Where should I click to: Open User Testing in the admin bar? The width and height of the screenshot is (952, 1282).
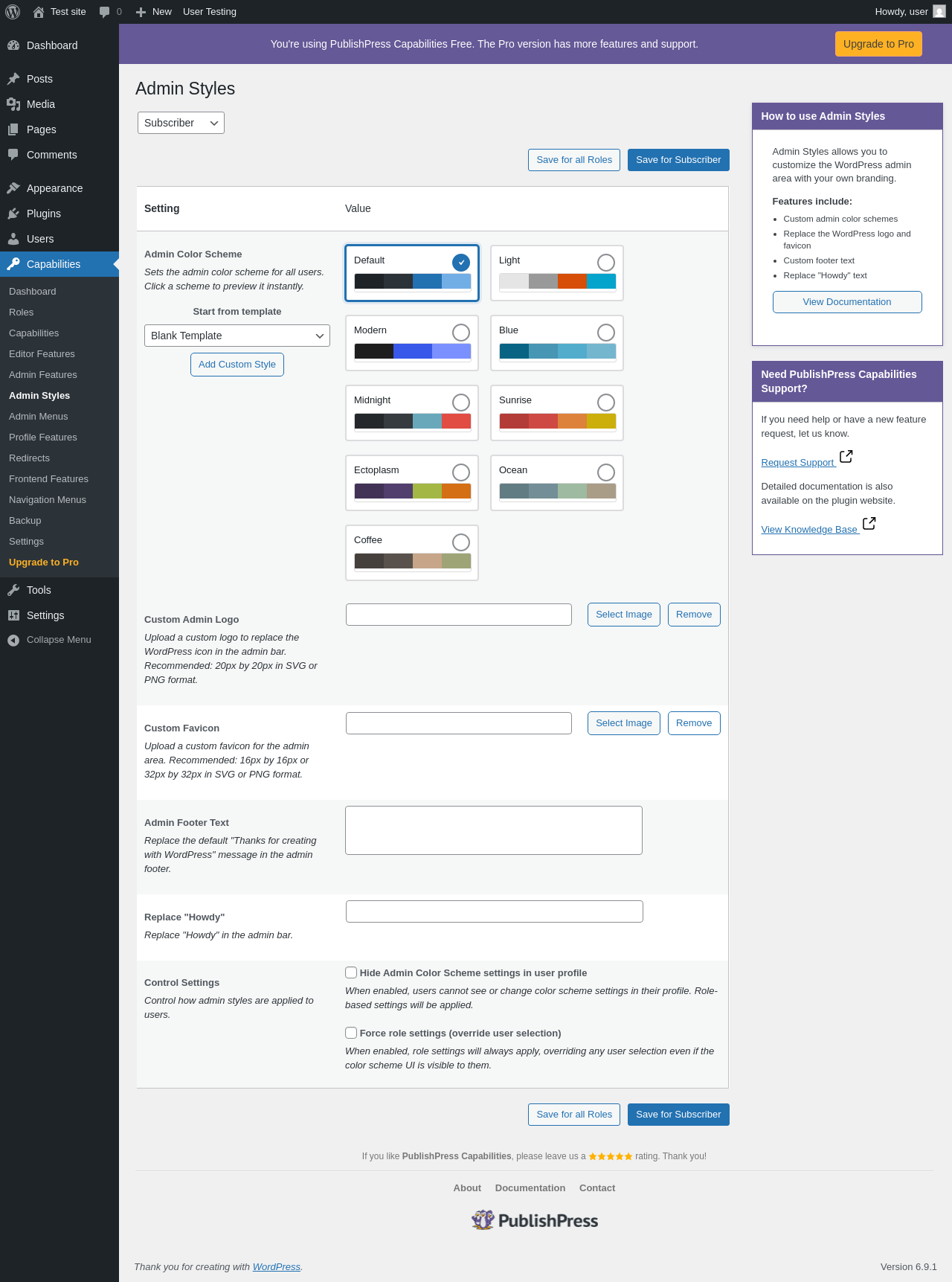[x=210, y=12]
